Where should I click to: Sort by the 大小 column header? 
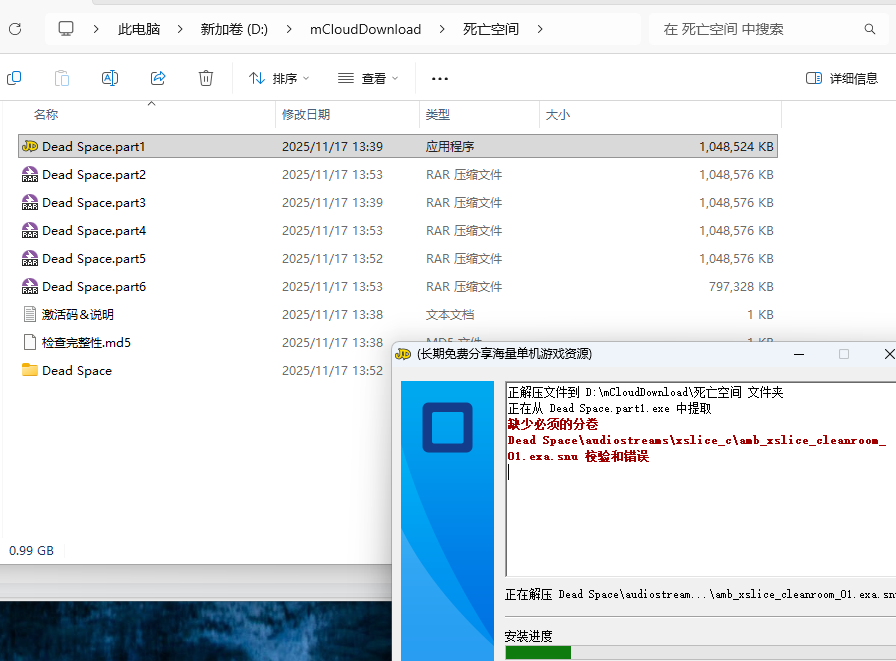point(558,115)
